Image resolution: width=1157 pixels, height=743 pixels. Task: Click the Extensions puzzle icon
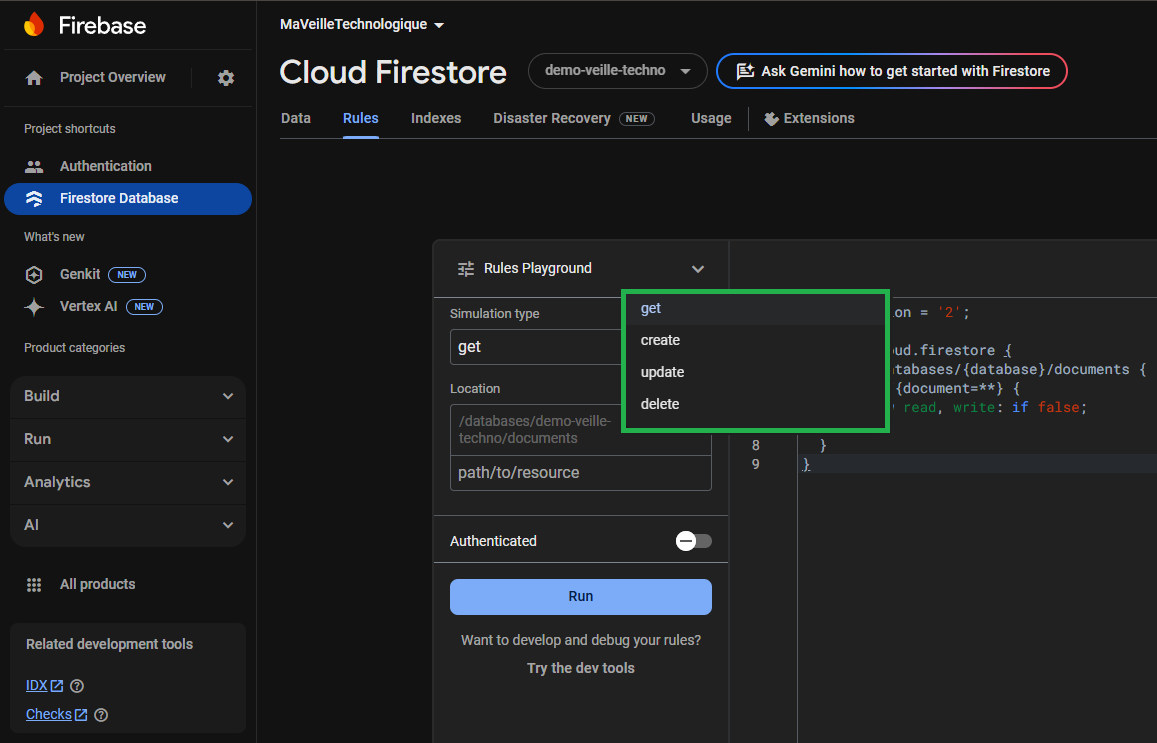point(771,119)
